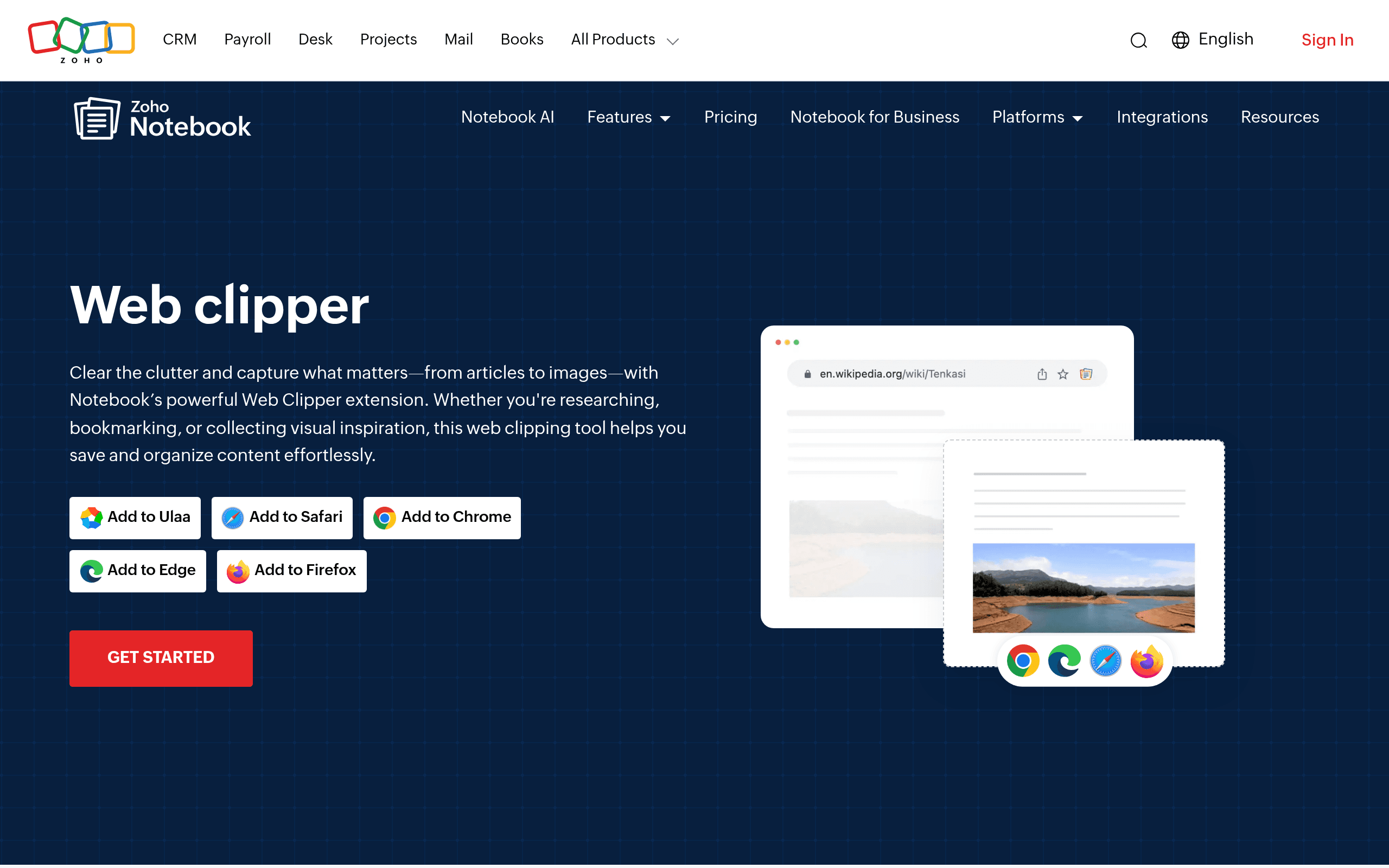The height and width of the screenshot is (868, 1389).
Task: Click the globe language icon
Action: 1180,40
